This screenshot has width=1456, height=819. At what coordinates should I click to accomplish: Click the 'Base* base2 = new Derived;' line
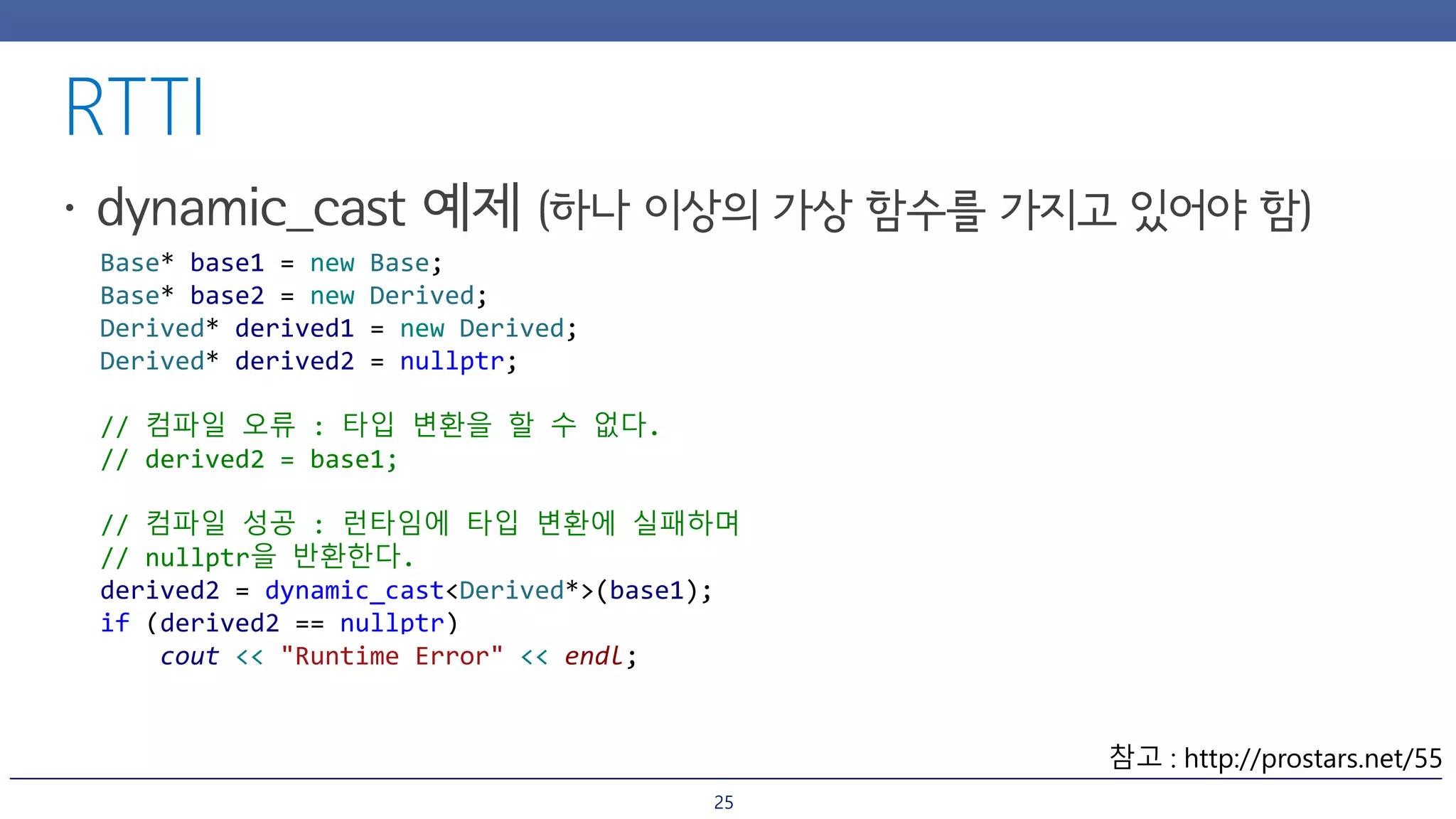click(x=293, y=296)
